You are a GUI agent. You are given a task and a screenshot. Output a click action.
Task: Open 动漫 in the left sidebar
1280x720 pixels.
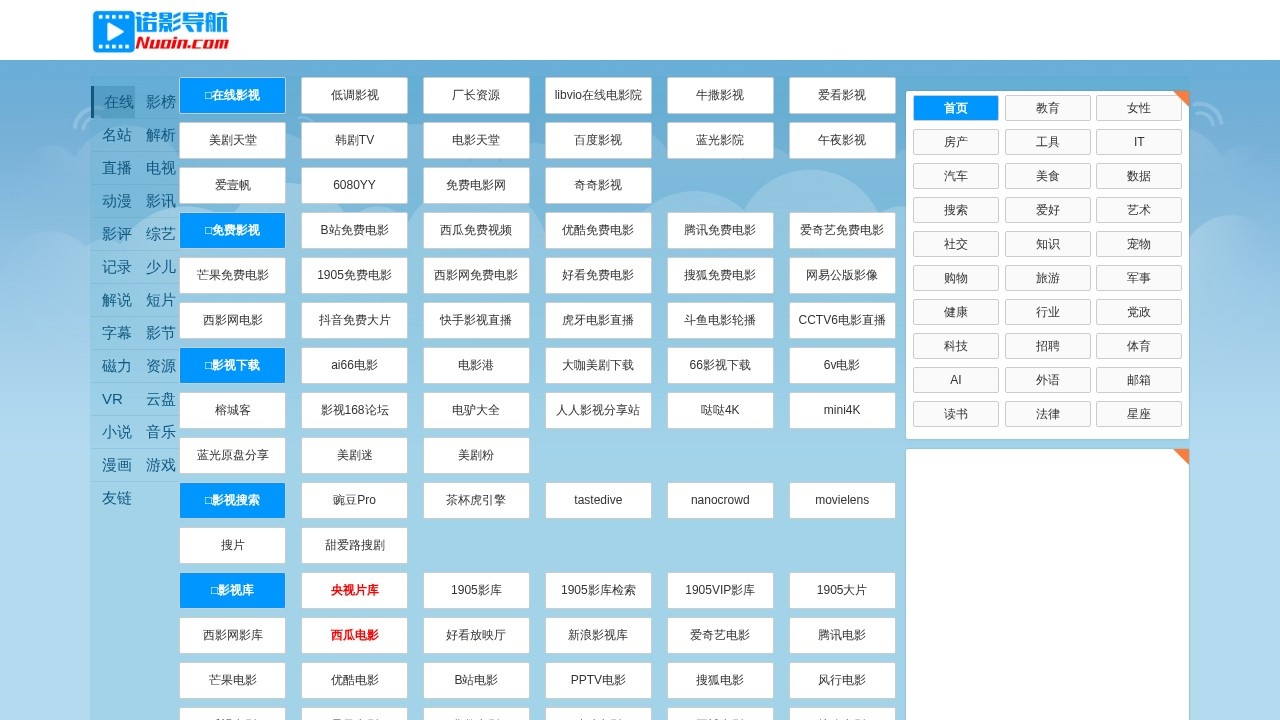[117, 201]
